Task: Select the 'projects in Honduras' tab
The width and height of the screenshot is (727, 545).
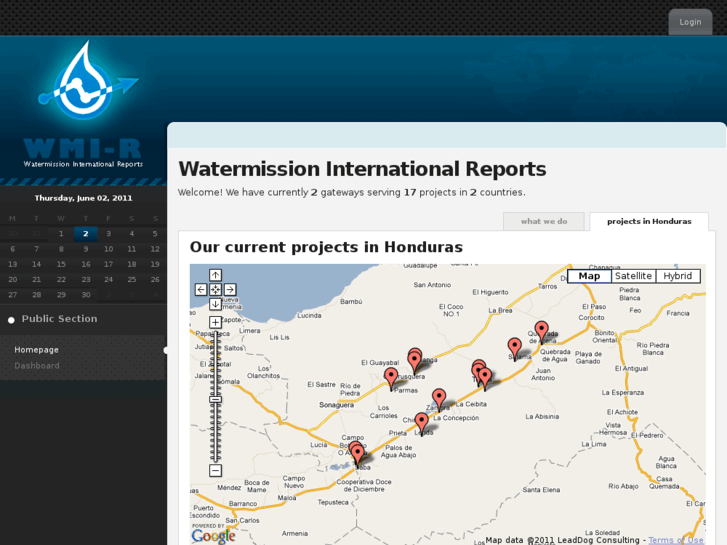Action: (x=649, y=221)
